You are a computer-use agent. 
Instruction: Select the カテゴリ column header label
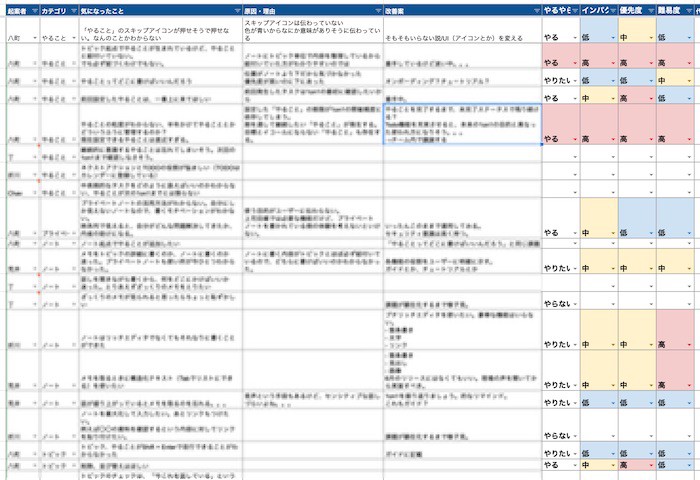pos(54,11)
